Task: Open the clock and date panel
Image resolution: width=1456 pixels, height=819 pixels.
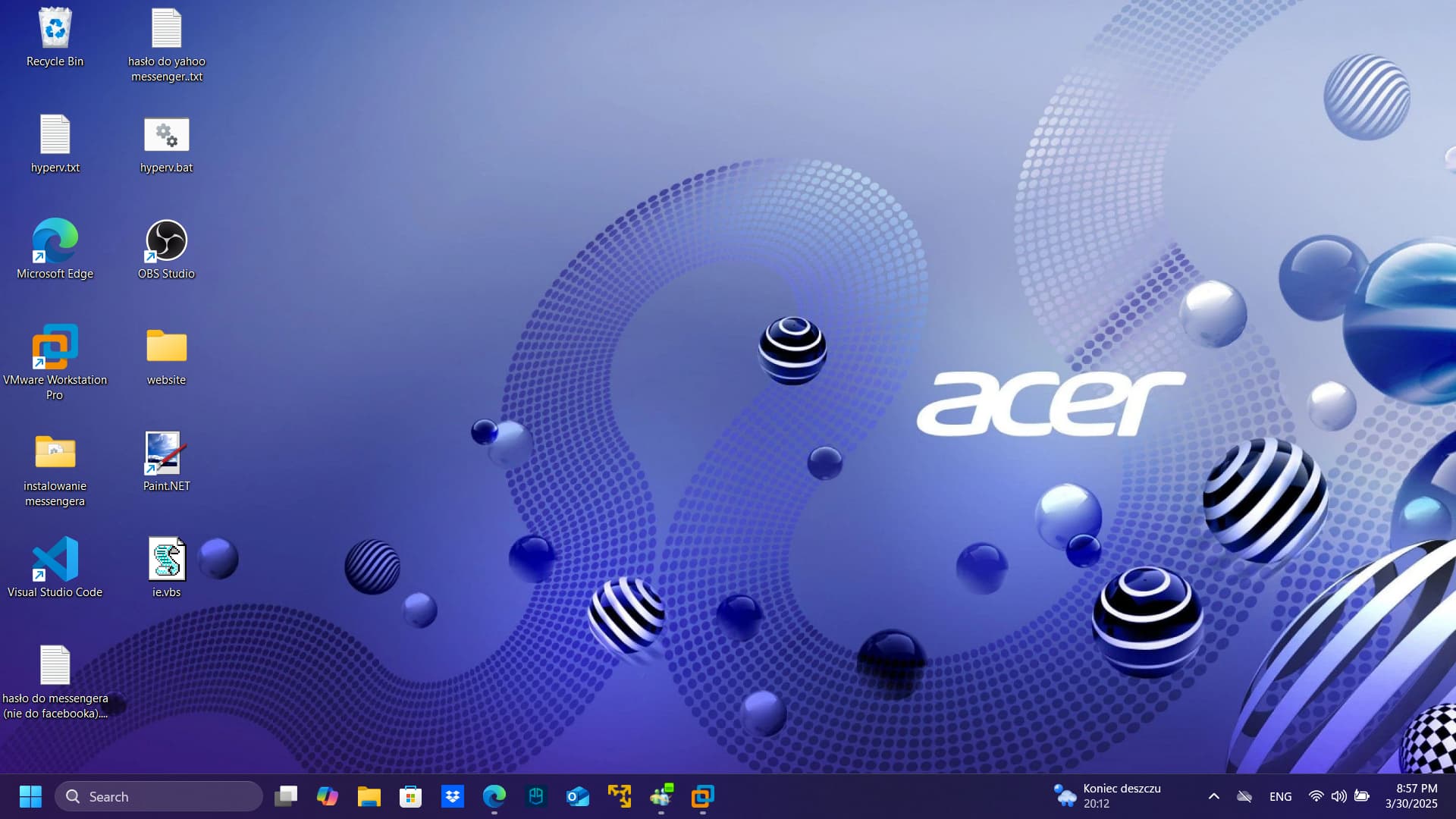Action: click(x=1413, y=796)
